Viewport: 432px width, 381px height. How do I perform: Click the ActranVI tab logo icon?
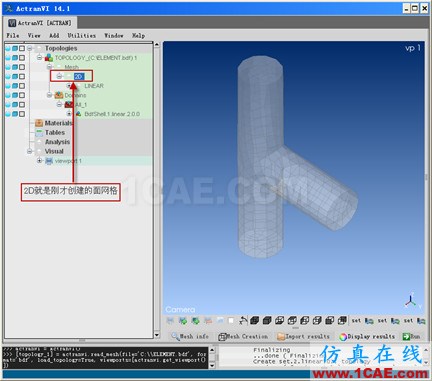pos(12,23)
